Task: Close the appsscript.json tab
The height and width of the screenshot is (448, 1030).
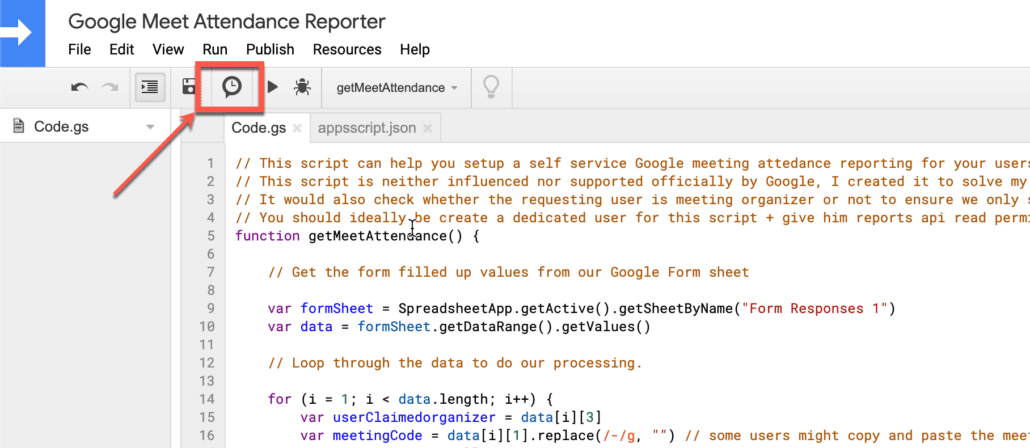Action: (x=428, y=129)
